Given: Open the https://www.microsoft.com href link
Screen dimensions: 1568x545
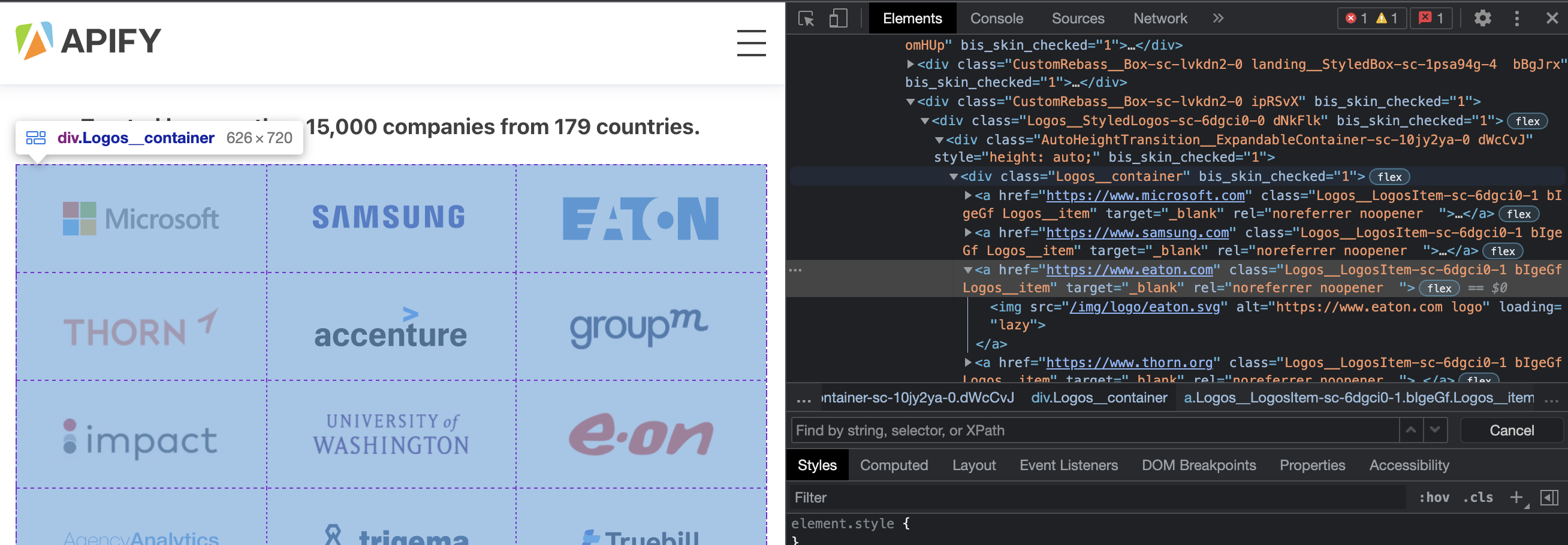Looking at the screenshot, I should 1145,195.
